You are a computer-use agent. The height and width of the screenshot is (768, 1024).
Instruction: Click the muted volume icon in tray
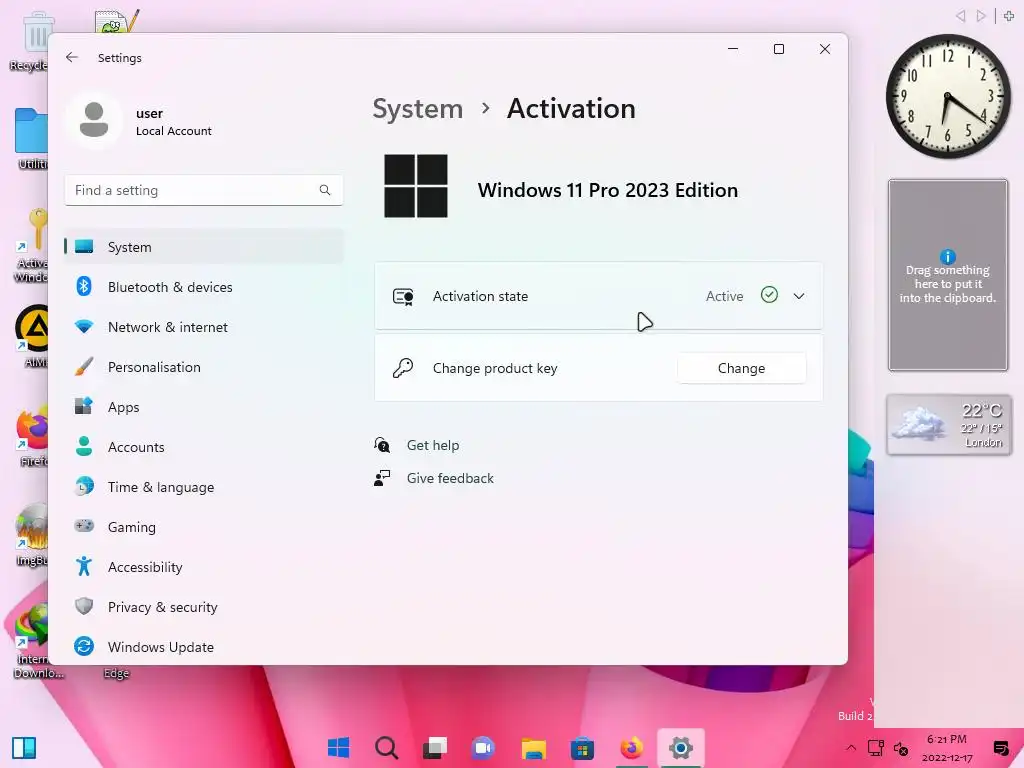[x=901, y=749]
